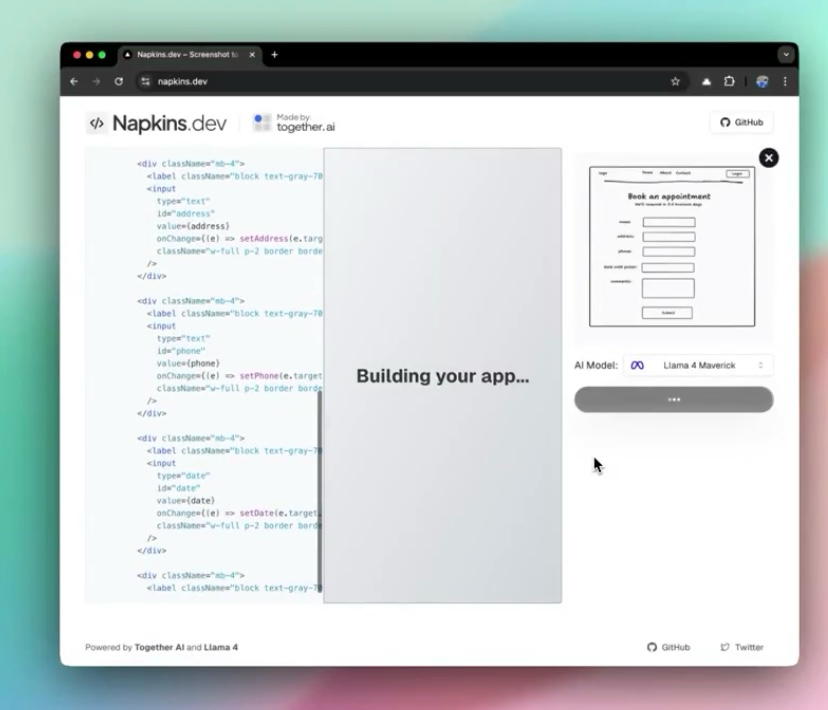This screenshot has height=710, width=828.
Task: Click the AI Model label
Action: (596, 365)
